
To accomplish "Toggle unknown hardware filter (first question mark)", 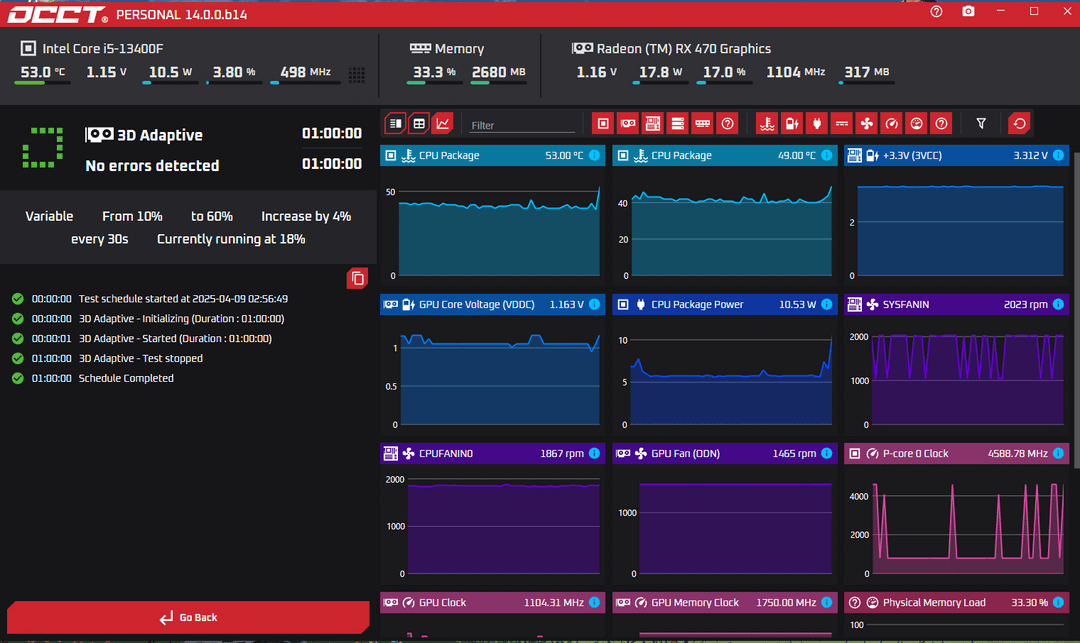I will point(727,124).
